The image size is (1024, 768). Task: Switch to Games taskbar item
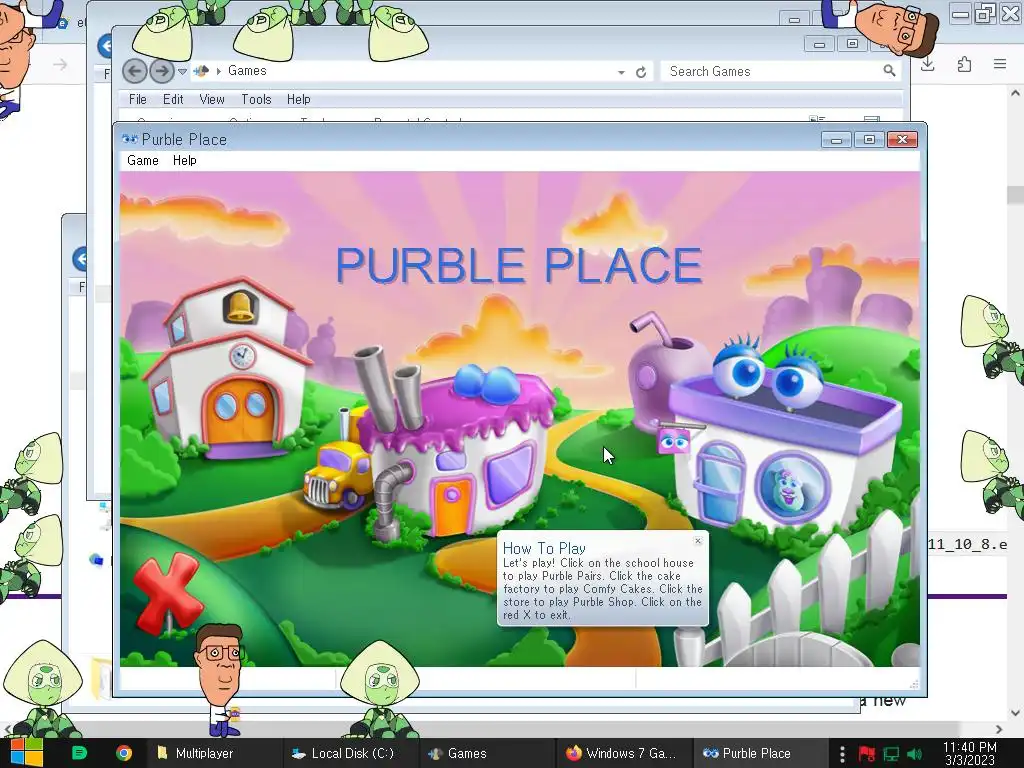point(487,753)
